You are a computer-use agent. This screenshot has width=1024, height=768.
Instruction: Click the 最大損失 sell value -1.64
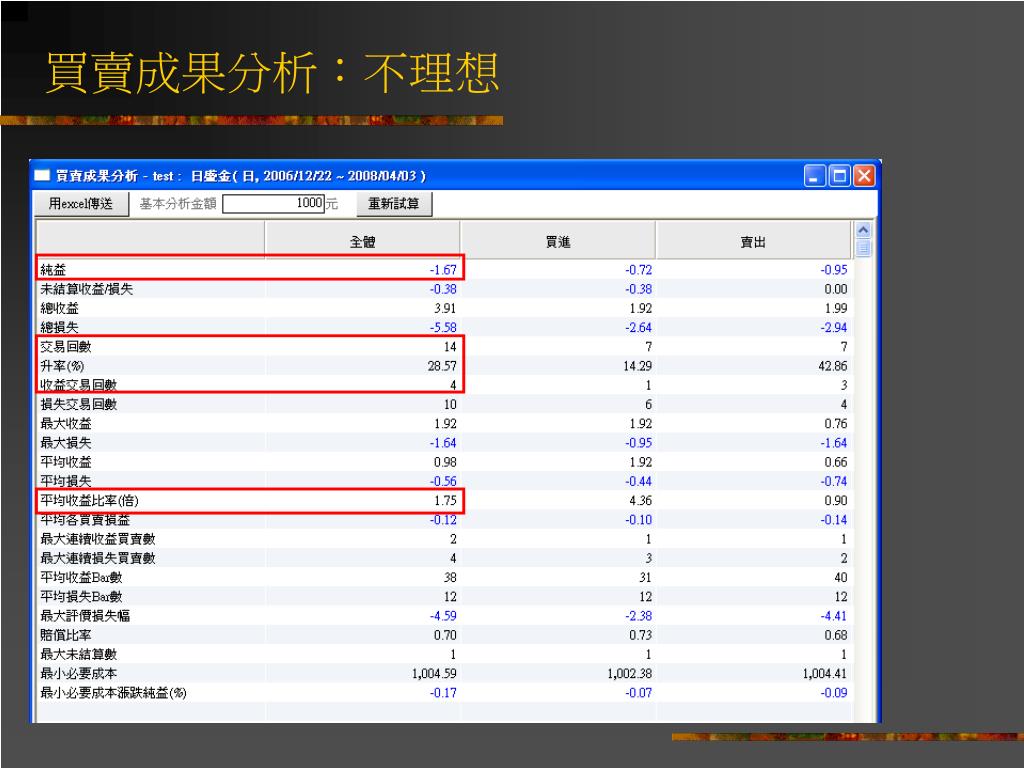tap(833, 443)
